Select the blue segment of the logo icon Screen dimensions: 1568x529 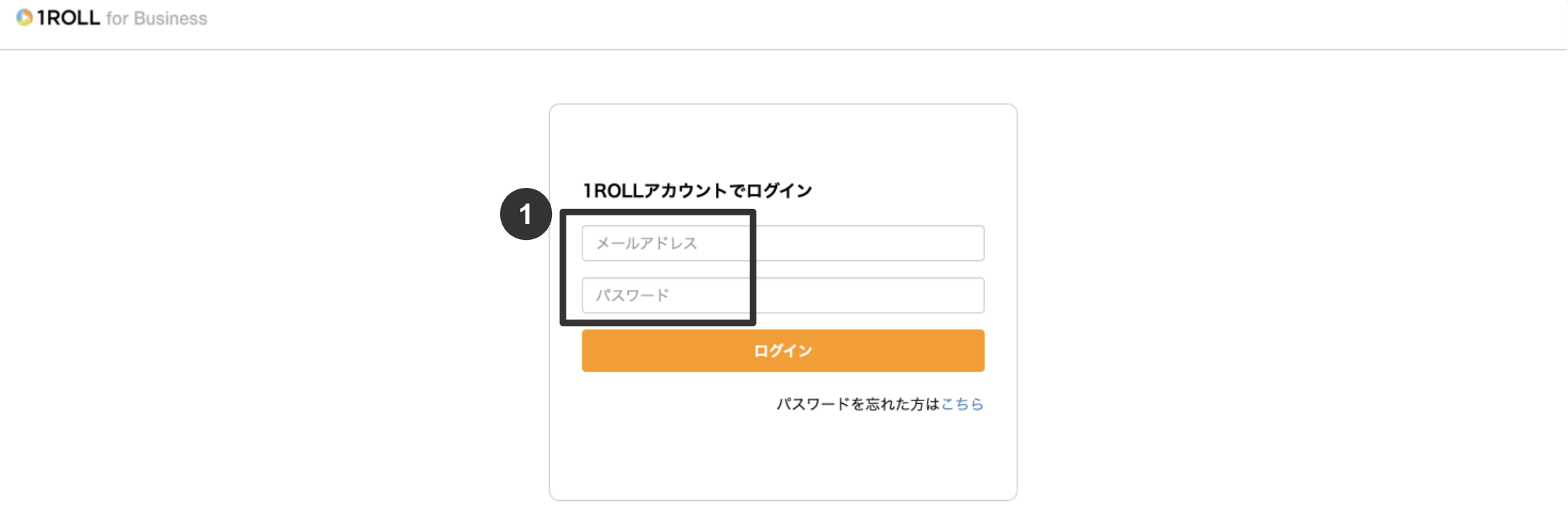point(20,14)
